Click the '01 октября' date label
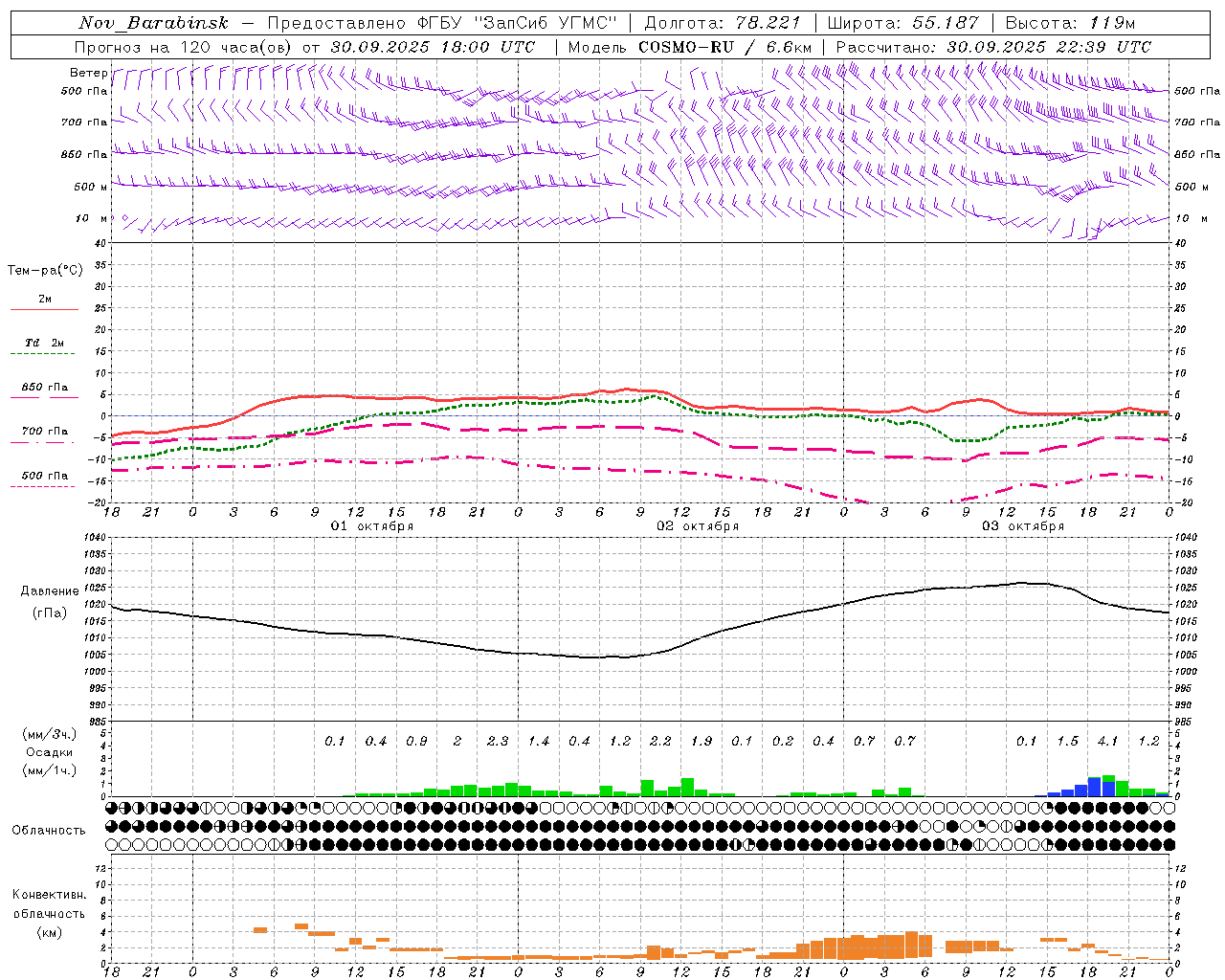The image size is (1225, 980). tap(372, 526)
